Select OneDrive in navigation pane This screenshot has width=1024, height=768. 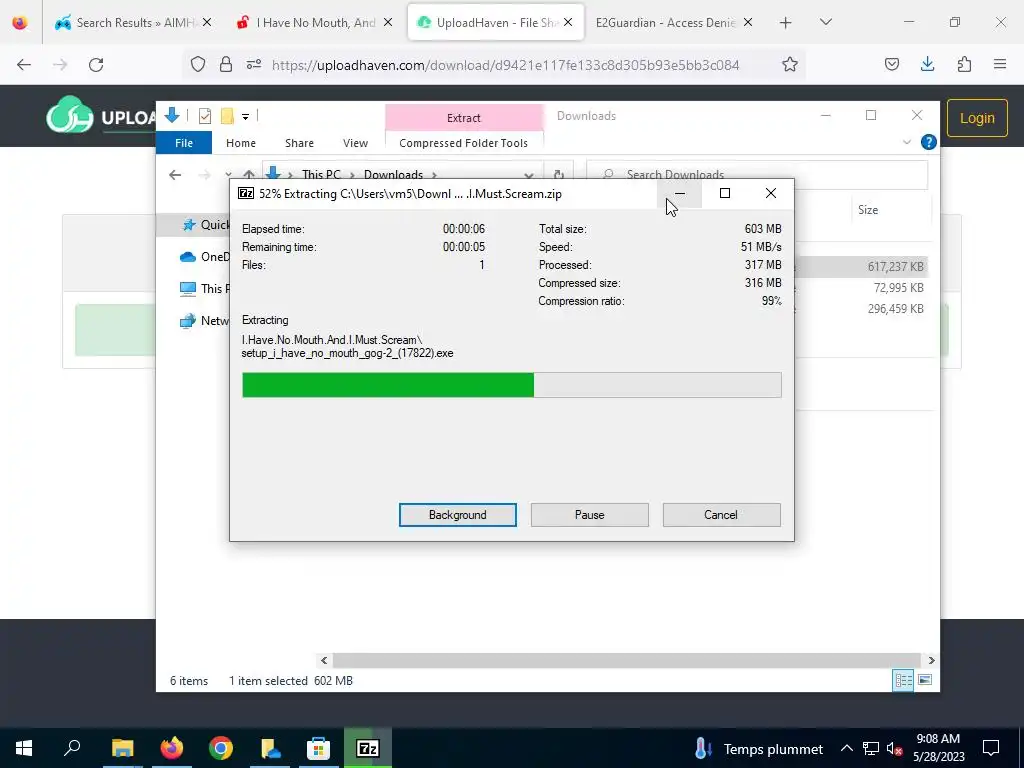click(x=204, y=257)
